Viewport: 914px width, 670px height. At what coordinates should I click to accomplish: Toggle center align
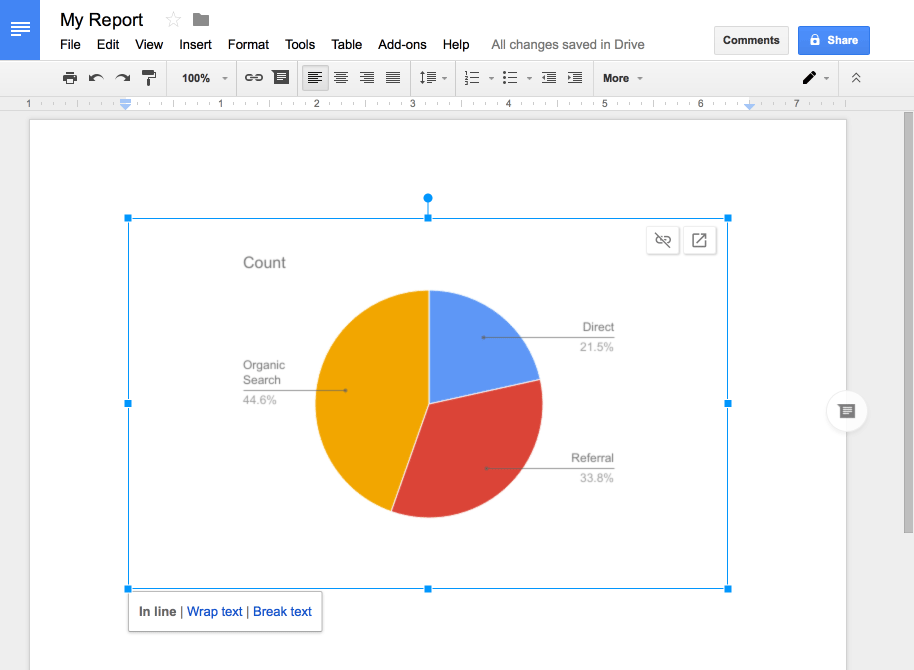341,78
